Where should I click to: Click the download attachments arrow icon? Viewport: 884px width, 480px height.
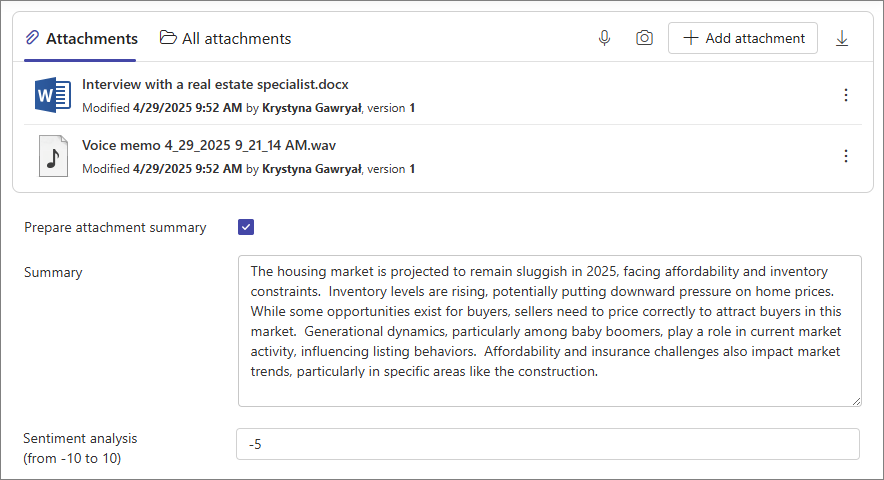click(842, 38)
